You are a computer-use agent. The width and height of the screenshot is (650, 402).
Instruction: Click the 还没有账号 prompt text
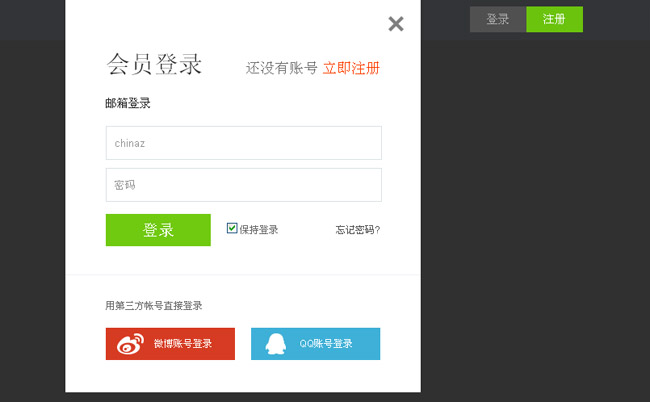click(282, 68)
